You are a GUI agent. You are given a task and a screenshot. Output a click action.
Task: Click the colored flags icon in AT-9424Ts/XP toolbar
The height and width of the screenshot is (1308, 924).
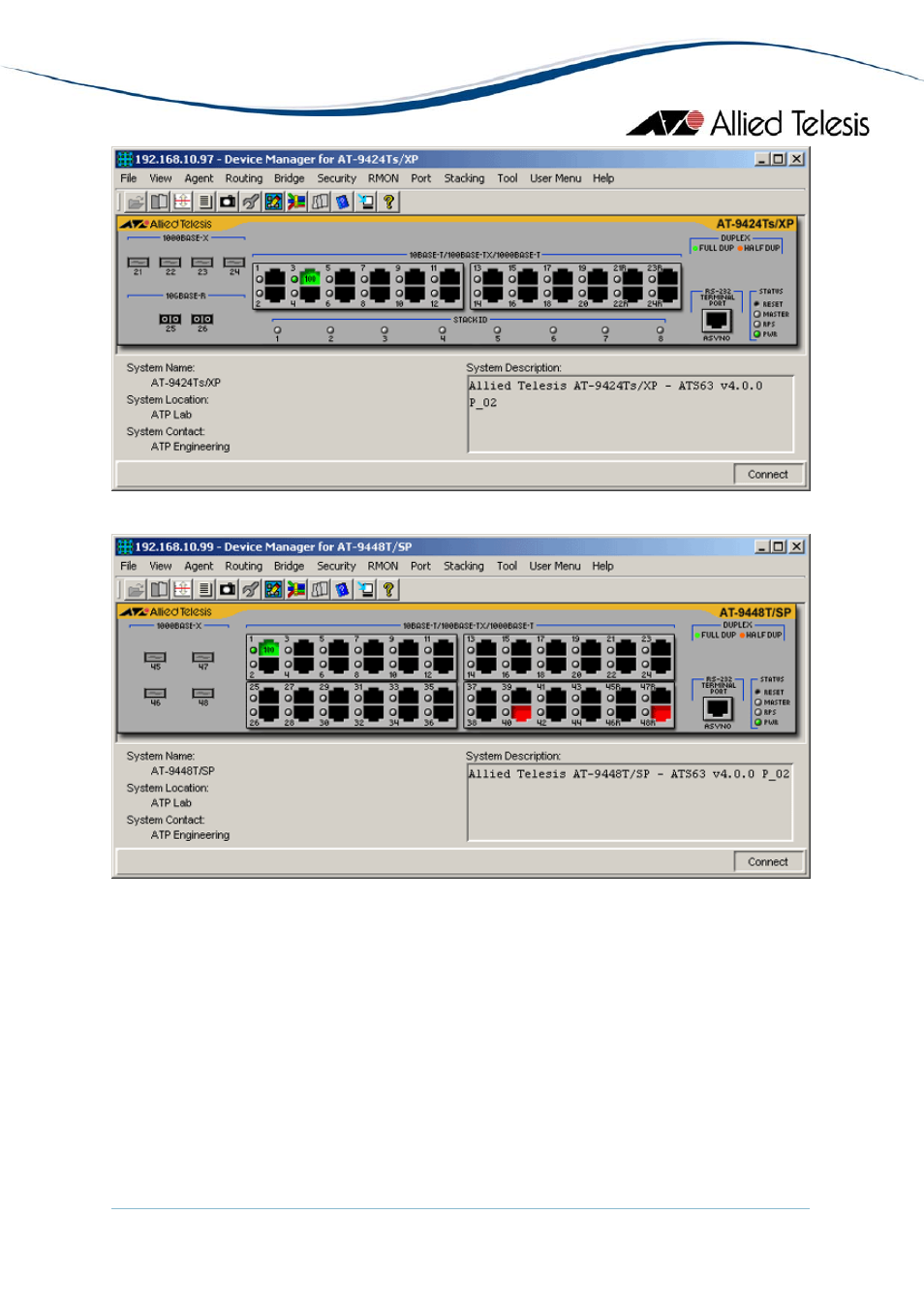coord(296,202)
